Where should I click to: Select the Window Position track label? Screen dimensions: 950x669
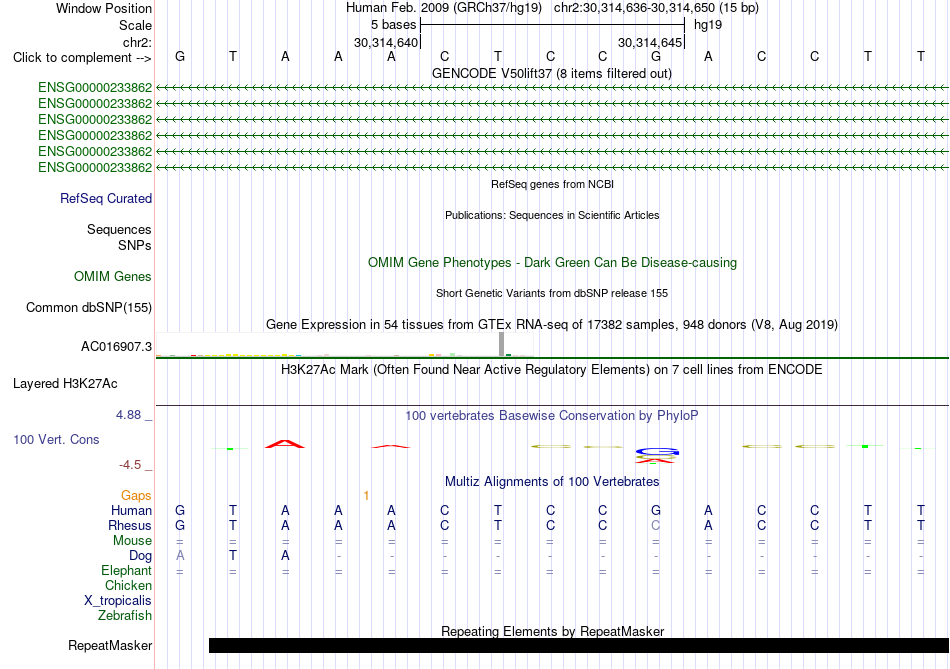[104, 8]
